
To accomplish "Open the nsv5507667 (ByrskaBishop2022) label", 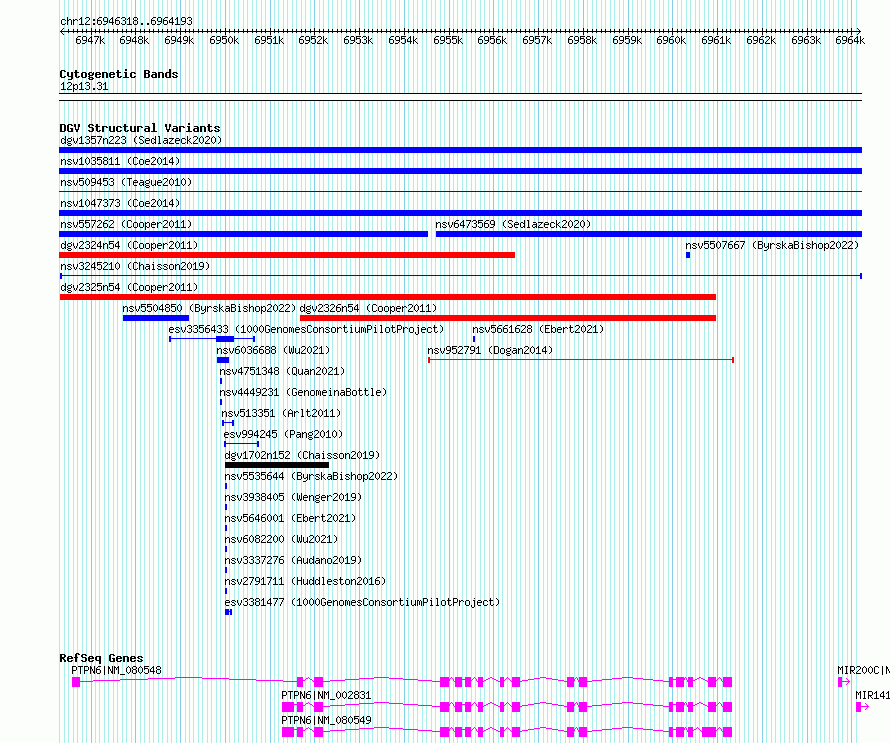I will [772, 245].
